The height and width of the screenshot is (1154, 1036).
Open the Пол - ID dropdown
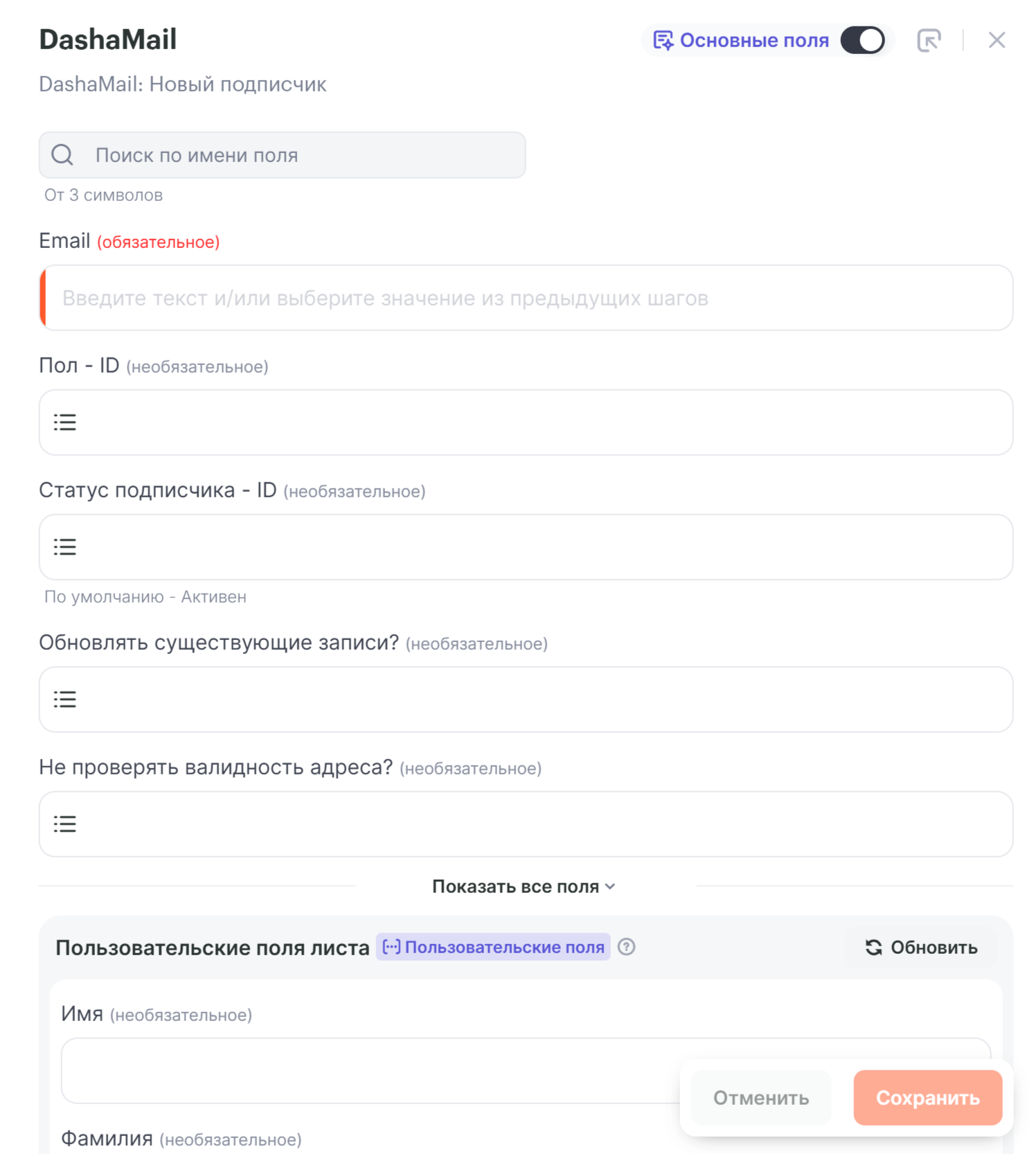pyautogui.click(x=526, y=423)
